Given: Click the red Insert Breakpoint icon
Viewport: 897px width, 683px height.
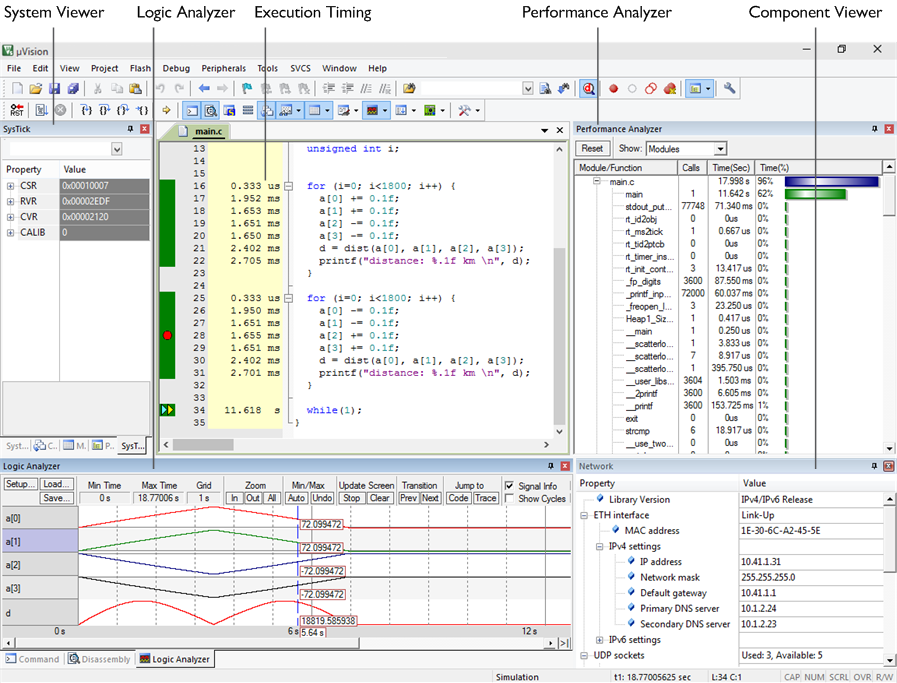Looking at the screenshot, I should (x=613, y=89).
